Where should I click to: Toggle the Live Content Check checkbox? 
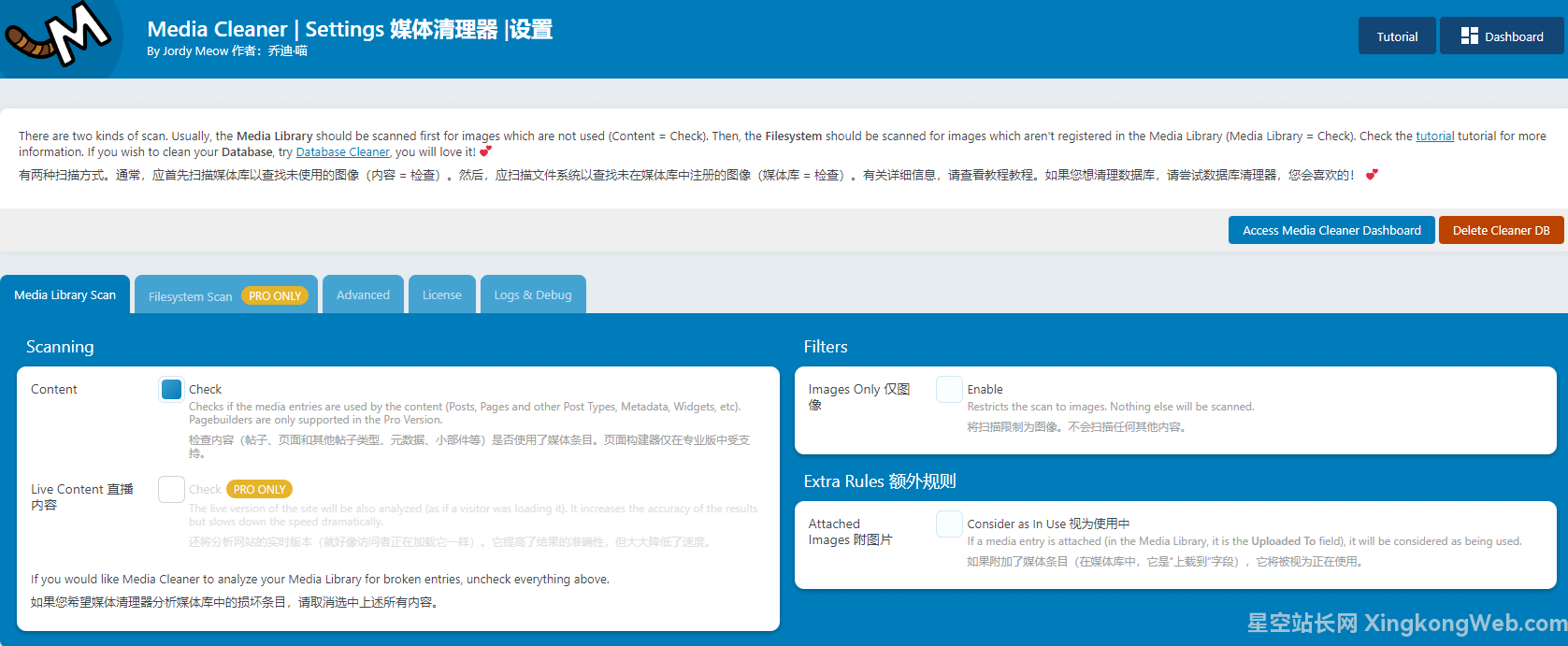point(171,489)
